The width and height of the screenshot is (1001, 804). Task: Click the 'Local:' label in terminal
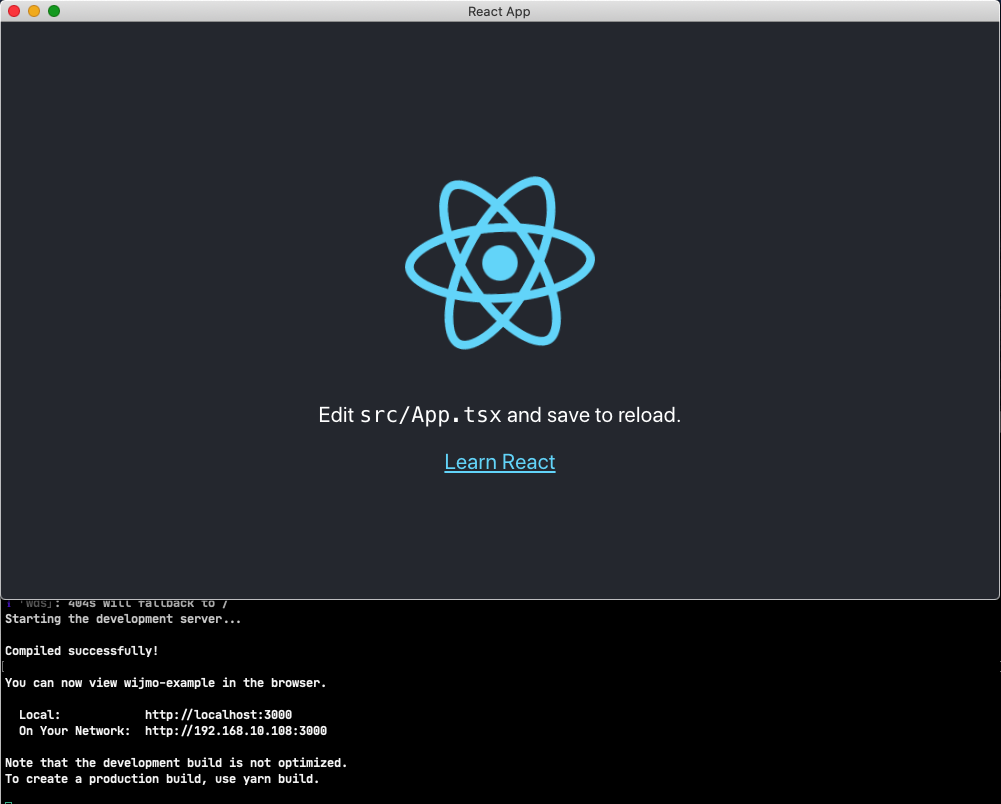pyautogui.click(x=40, y=715)
